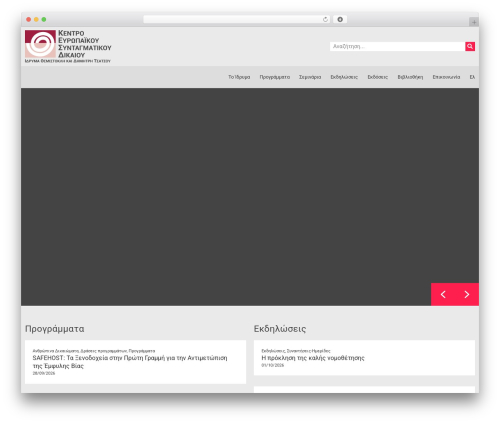This screenshot has height=423, width=500.
Task: Open a new browser tab with plus button
Action: [474, 22]
